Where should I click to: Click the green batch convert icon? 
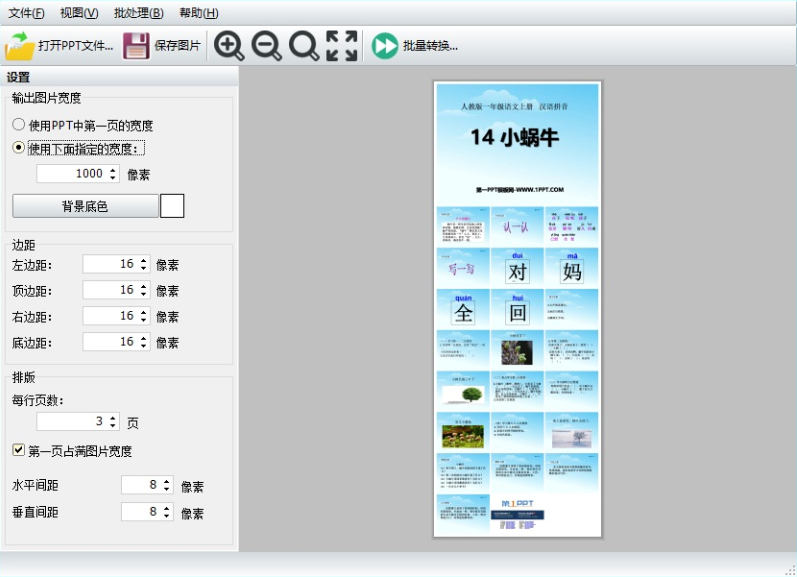click(385, 46)
